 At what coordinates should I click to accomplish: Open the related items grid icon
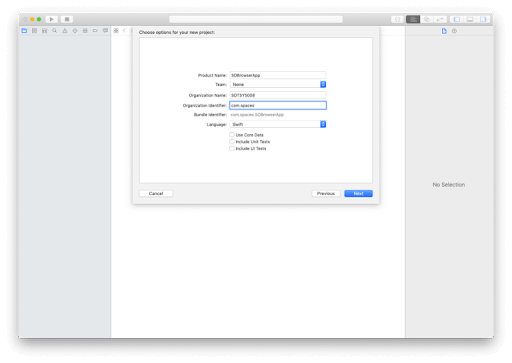[116, 31]
